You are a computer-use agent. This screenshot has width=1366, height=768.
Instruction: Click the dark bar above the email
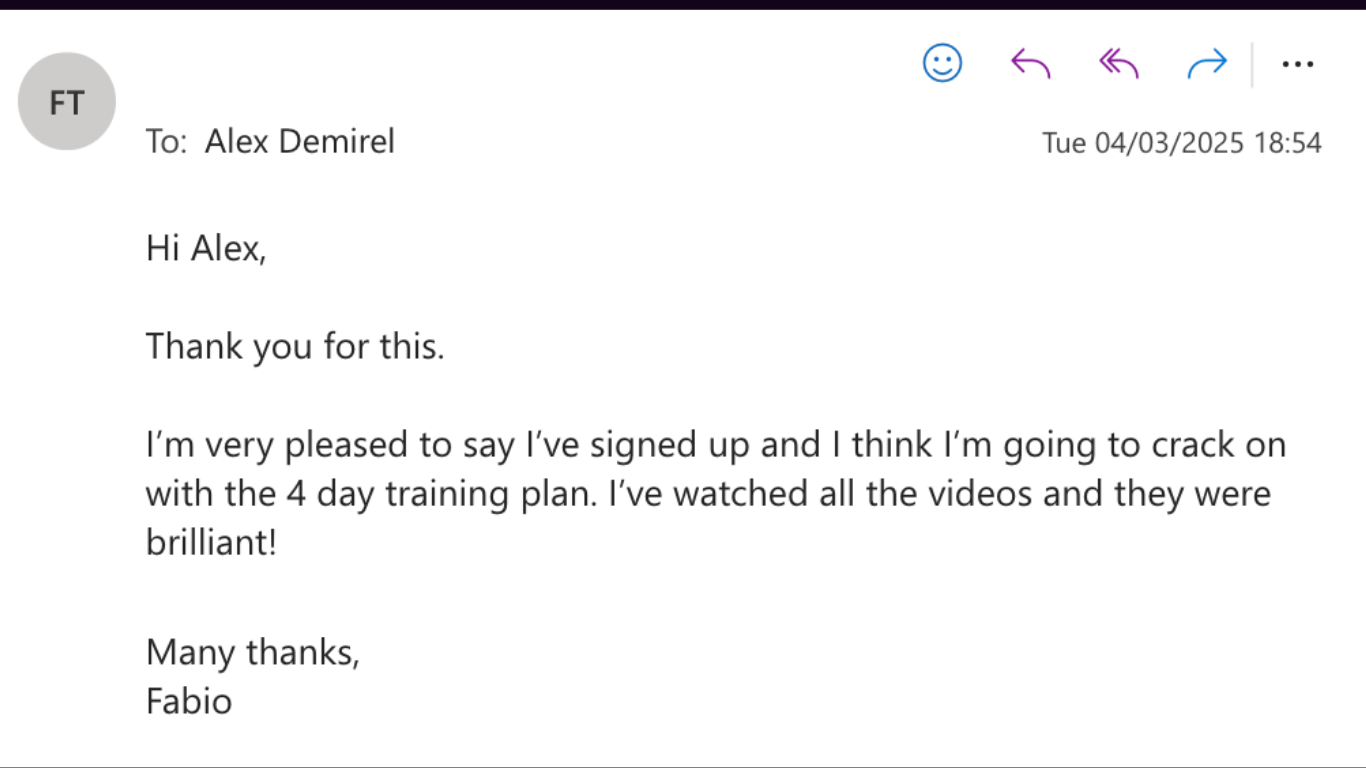683,4
